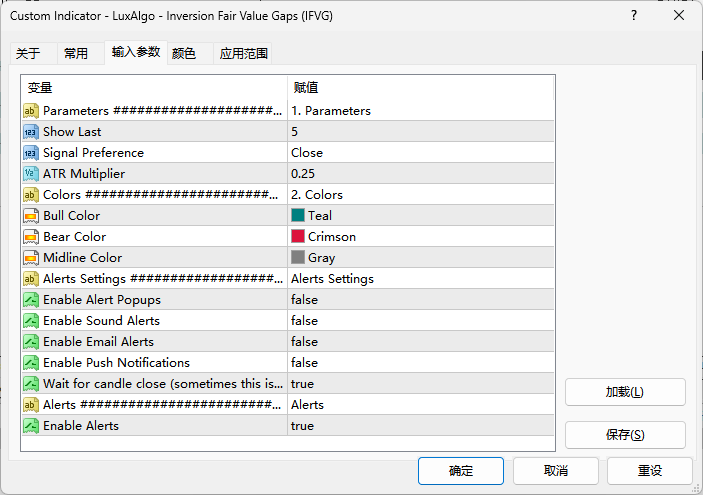This screenshot has width=703, height=495.
Task: Select the 输入参数 tab
Action: (136, 52)
